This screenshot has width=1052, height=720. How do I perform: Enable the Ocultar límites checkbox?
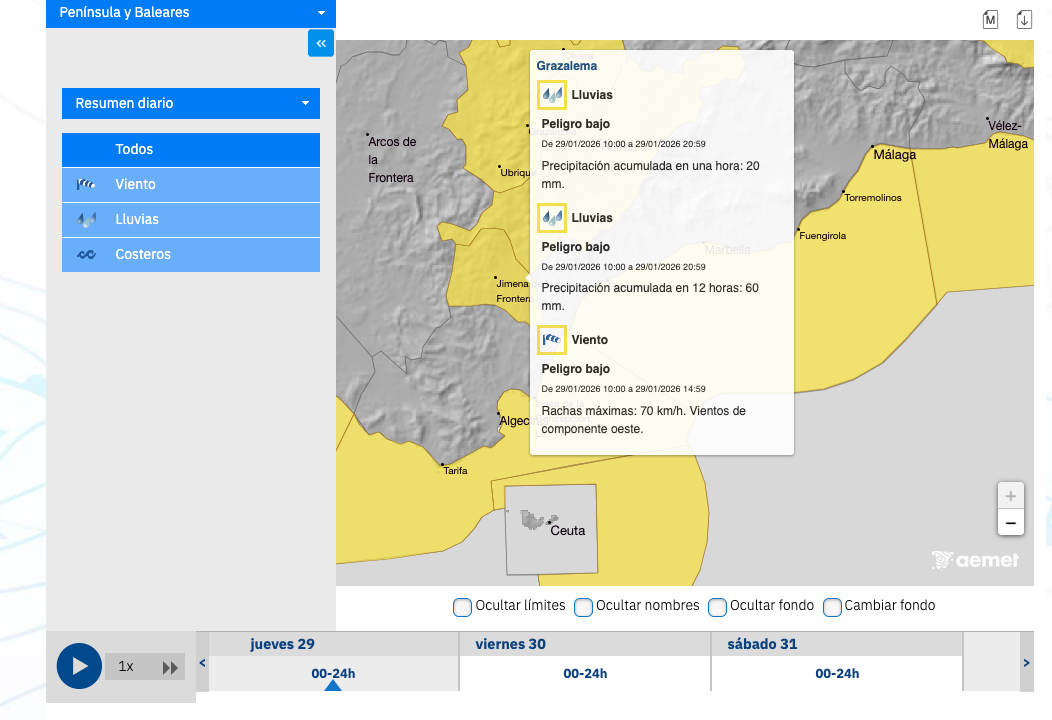pyautogui.click(x=463, y=607)
